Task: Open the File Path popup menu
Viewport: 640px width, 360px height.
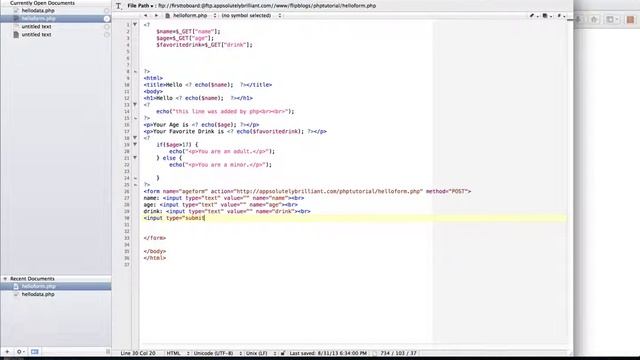Action: [x=140, y=6]
